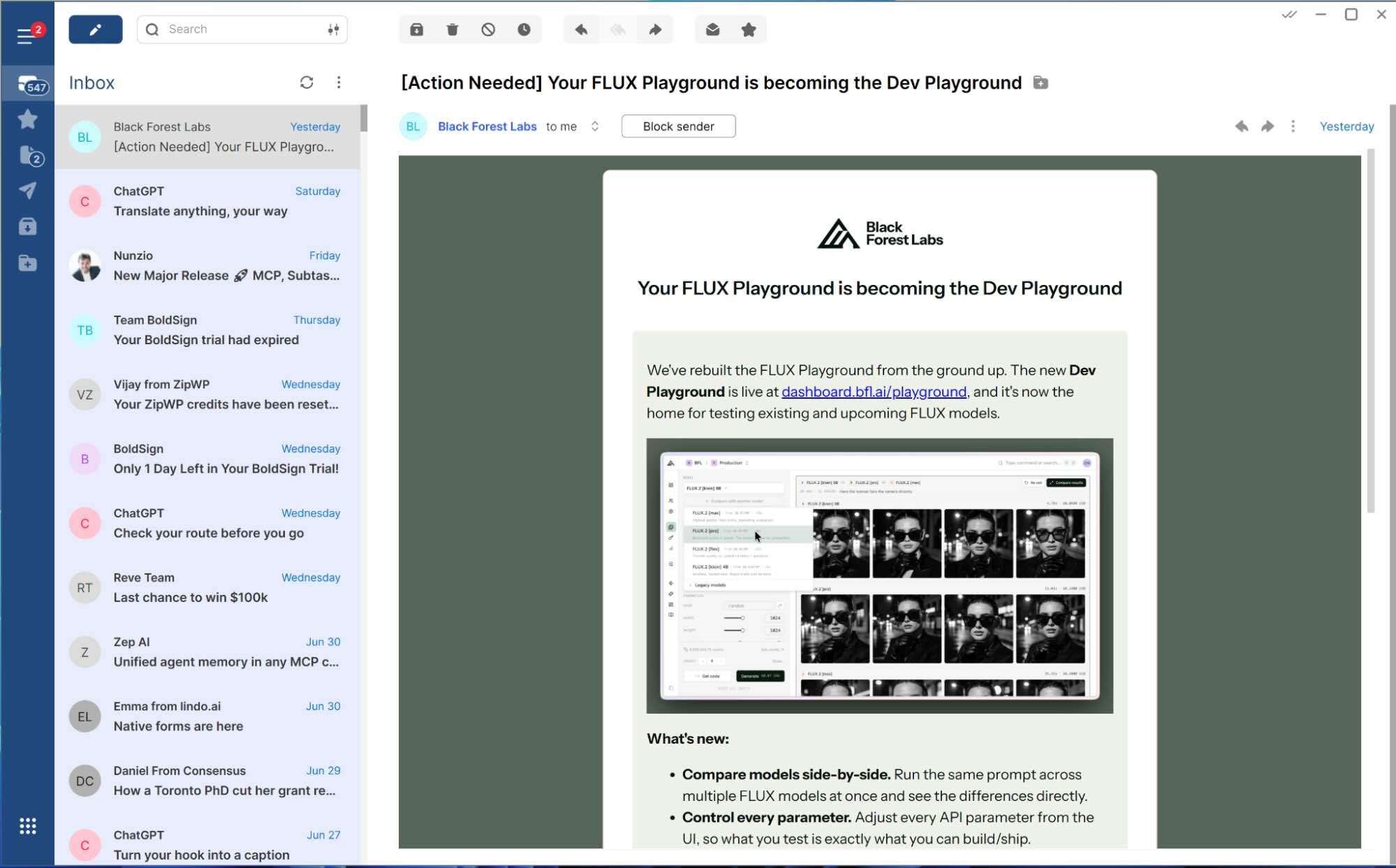The width and height of the screenshot is (1396, 868).
Task: Click the double checkmark icon in title bar
Action: click(1289, 14)
